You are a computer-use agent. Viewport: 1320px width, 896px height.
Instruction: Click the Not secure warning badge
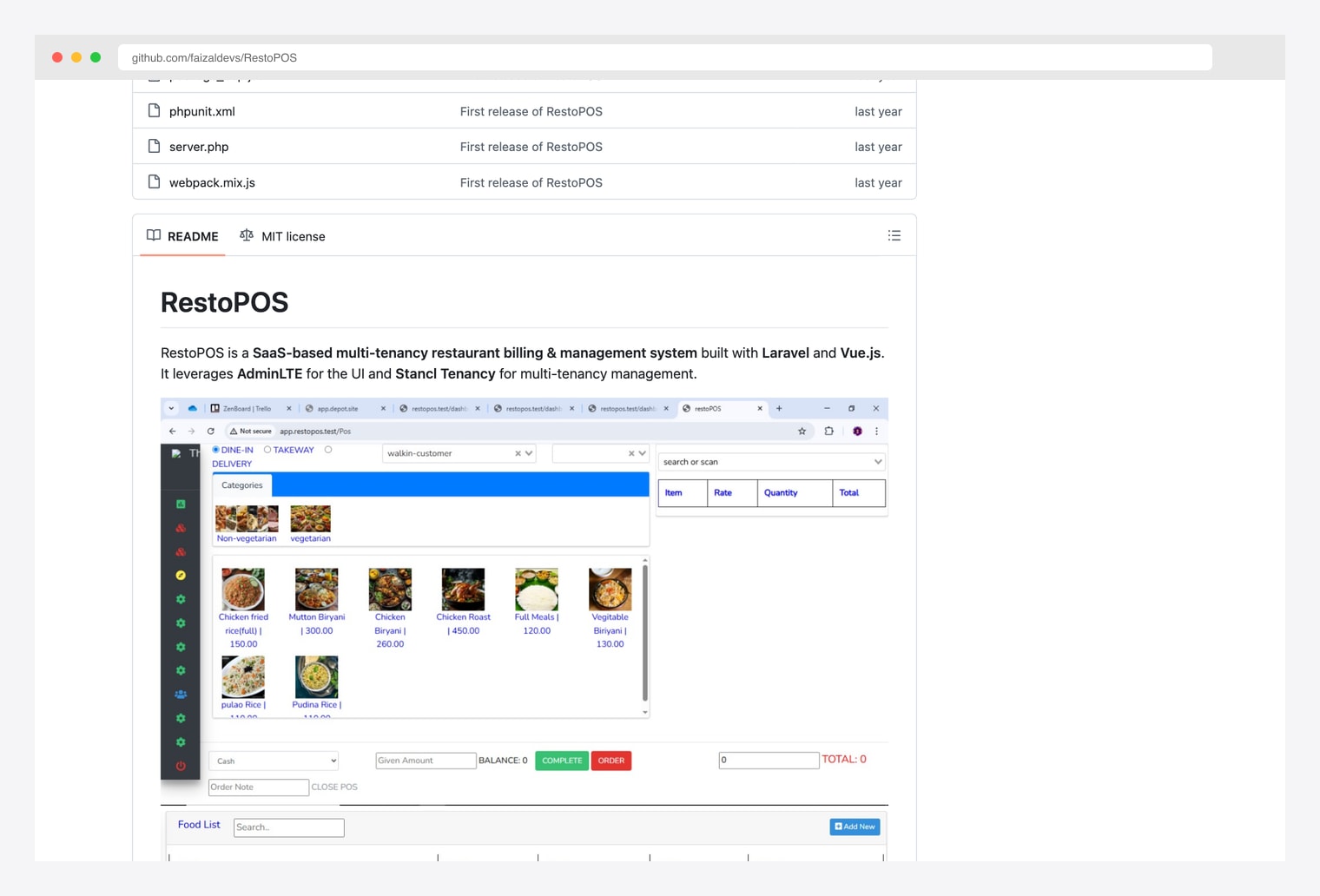[250, 432]
